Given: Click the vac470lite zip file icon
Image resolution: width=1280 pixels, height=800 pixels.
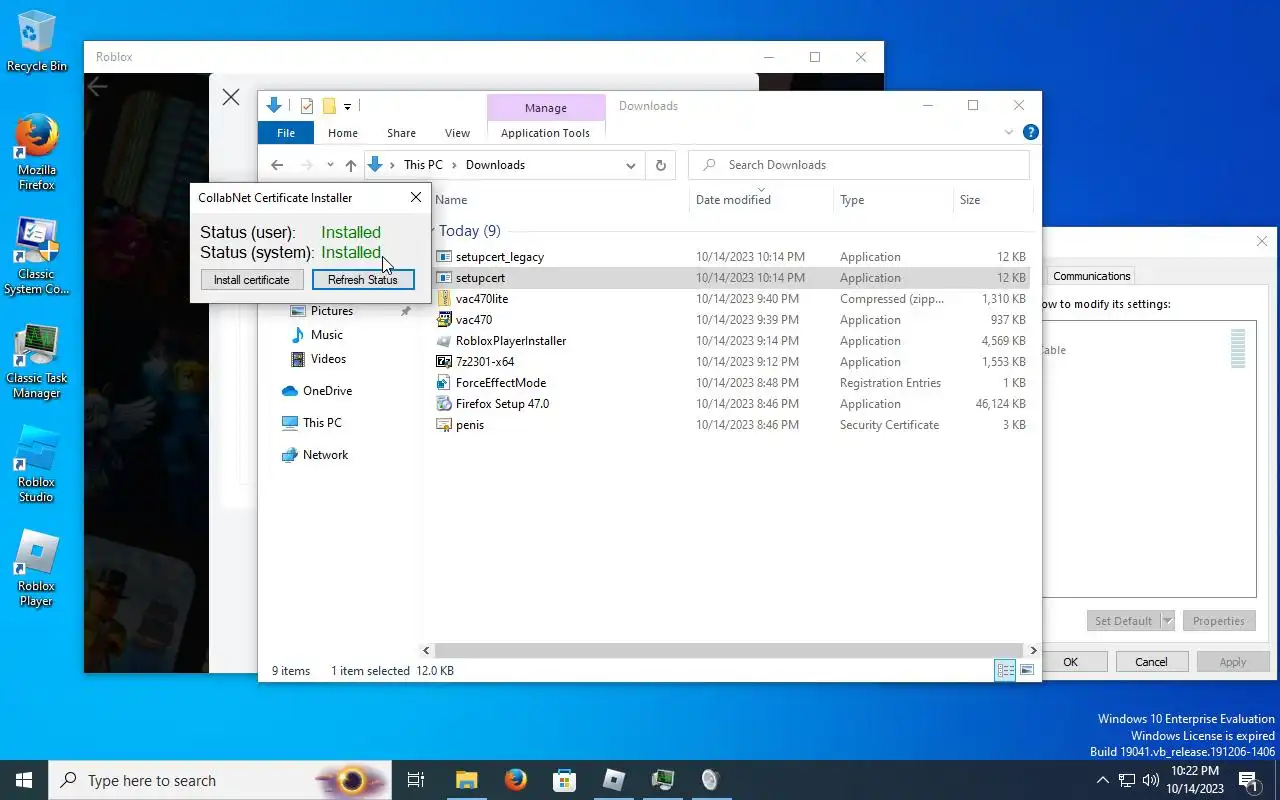Looking at the screenshot, I should 445,299.
